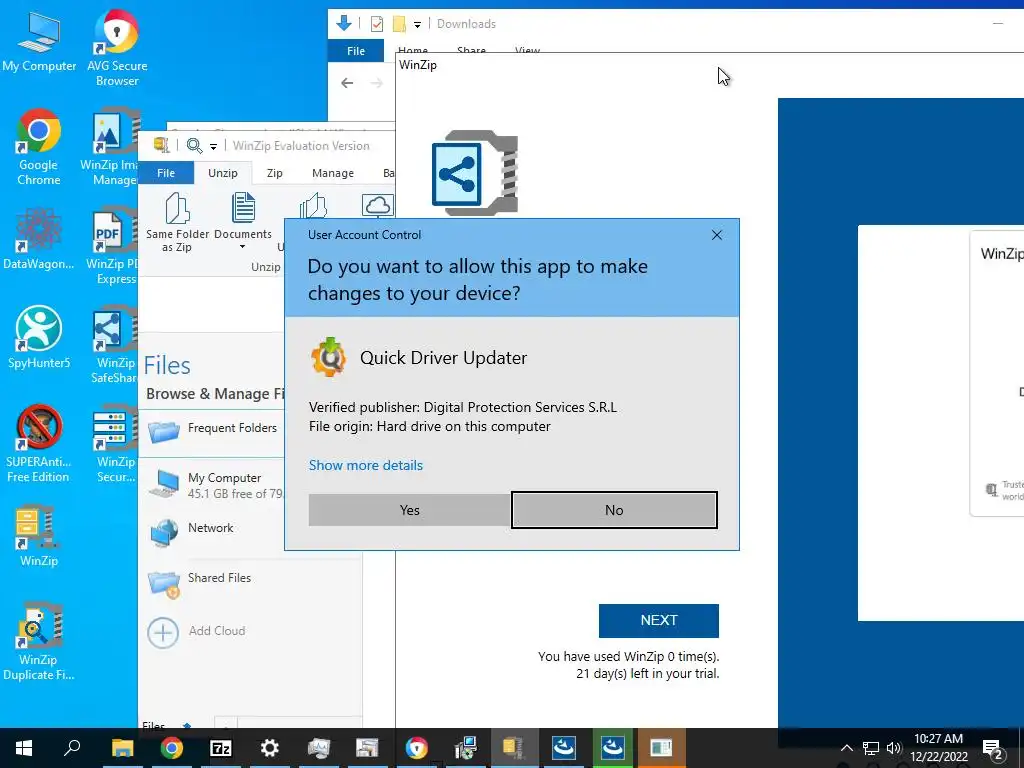Screen dimensions: 1024x768
Task: Select the Unzip tab in WinZip ribbon
Action: coord(223,173)
